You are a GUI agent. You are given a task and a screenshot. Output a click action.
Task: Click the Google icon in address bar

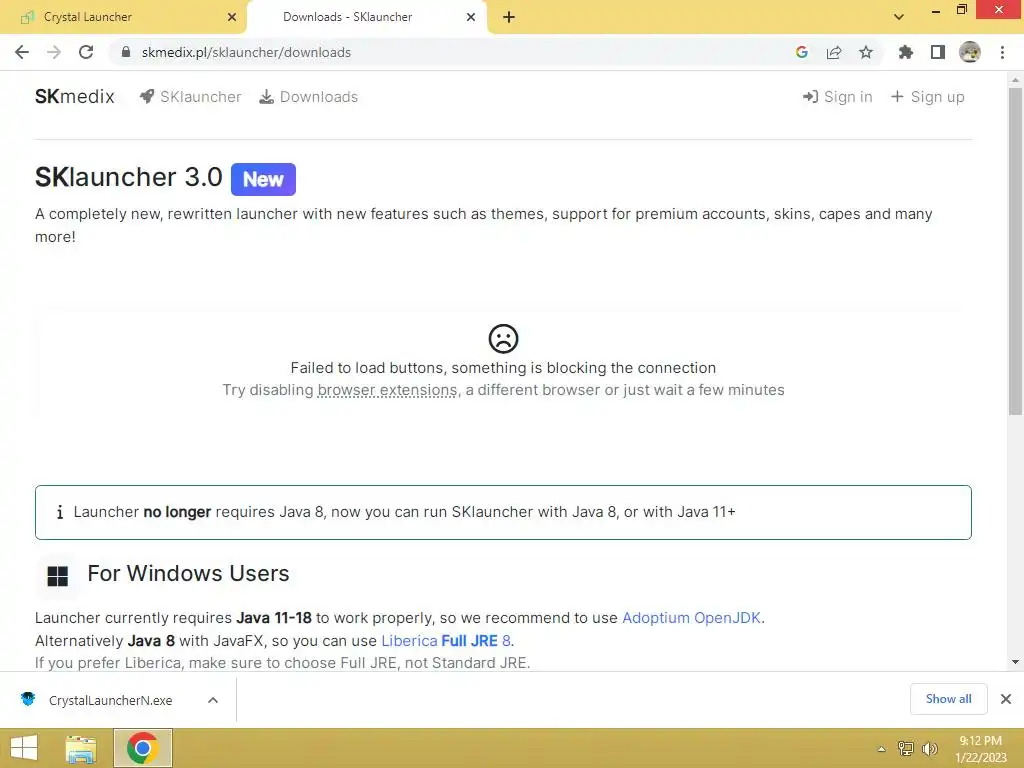802,52
